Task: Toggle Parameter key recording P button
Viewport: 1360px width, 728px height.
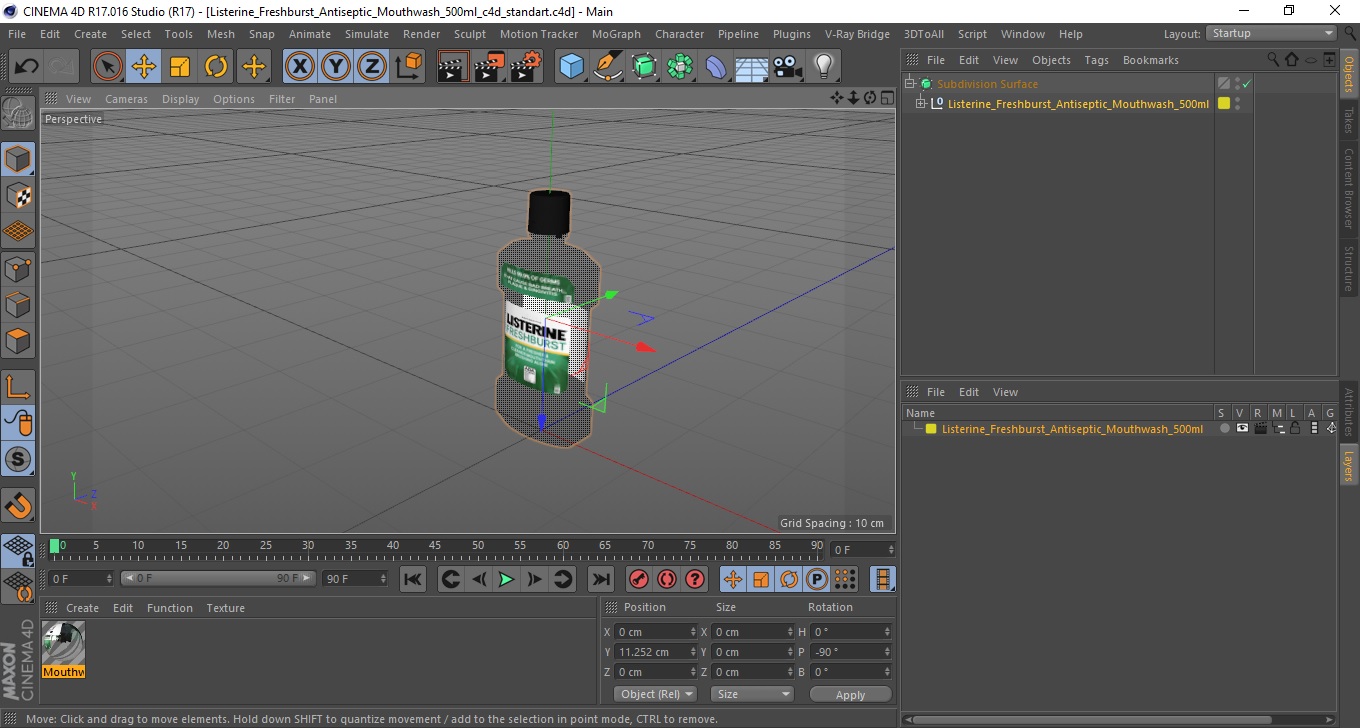Action: [x=817, y=579]
